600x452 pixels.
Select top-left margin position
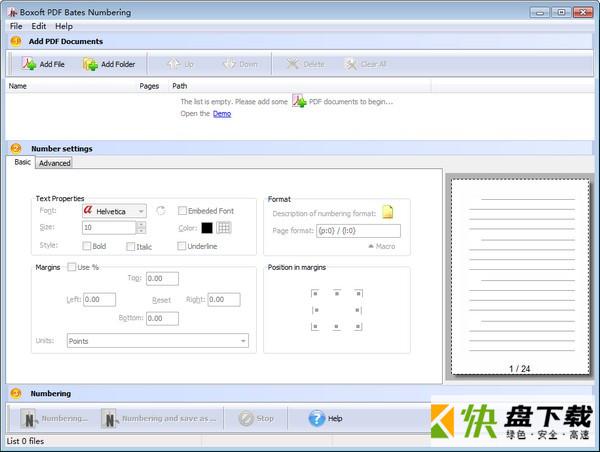click(315, 294)
